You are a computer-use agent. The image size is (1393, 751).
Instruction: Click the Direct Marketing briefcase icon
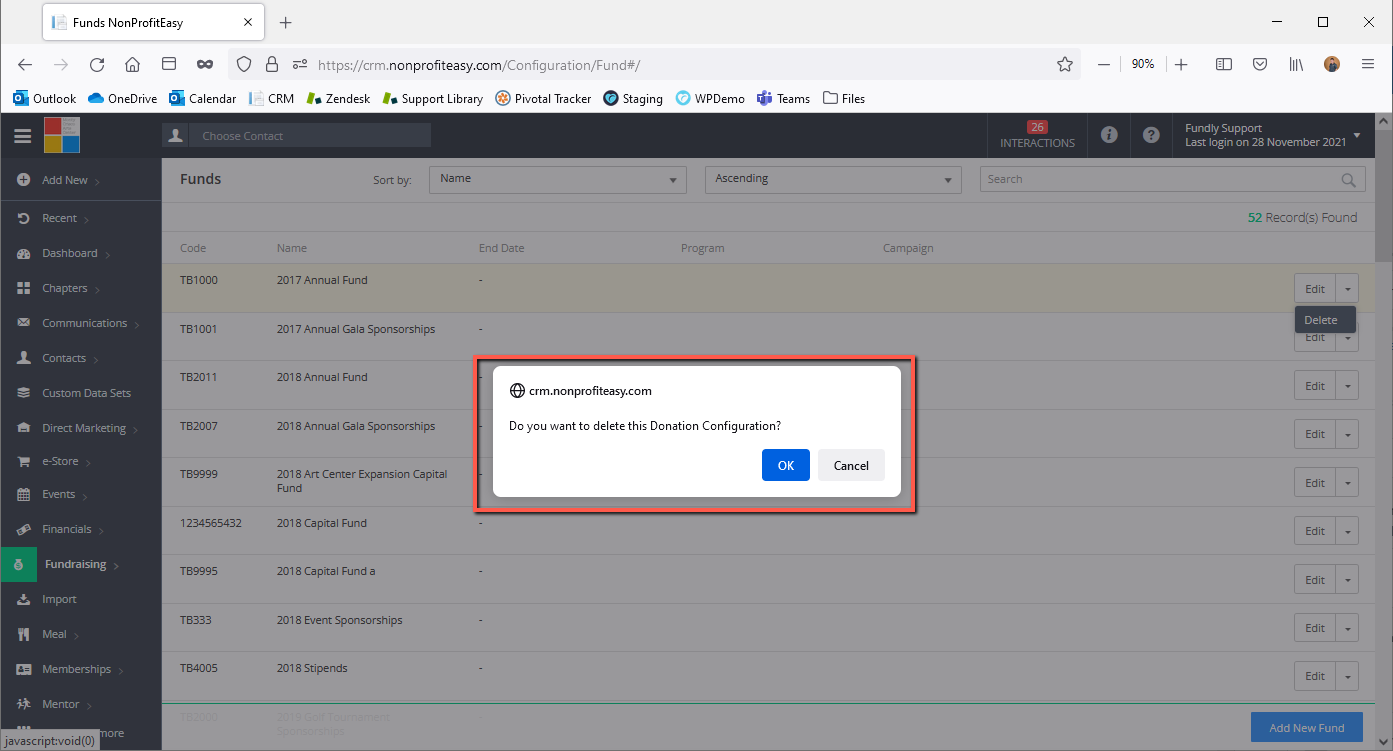click(23, 428)
